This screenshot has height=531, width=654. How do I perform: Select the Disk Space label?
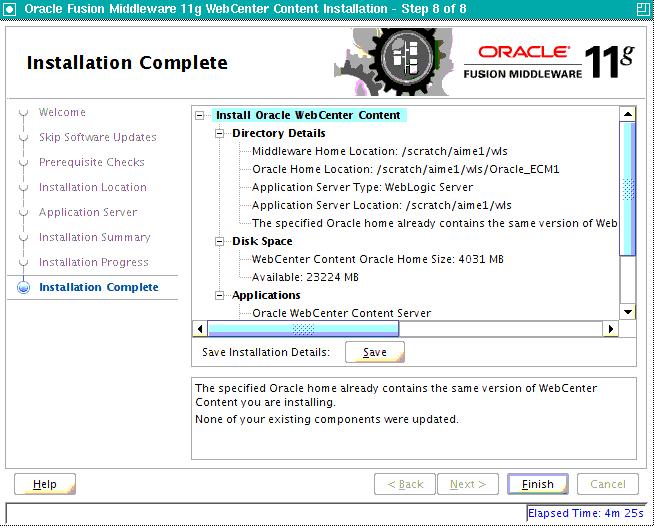point(262,242)
